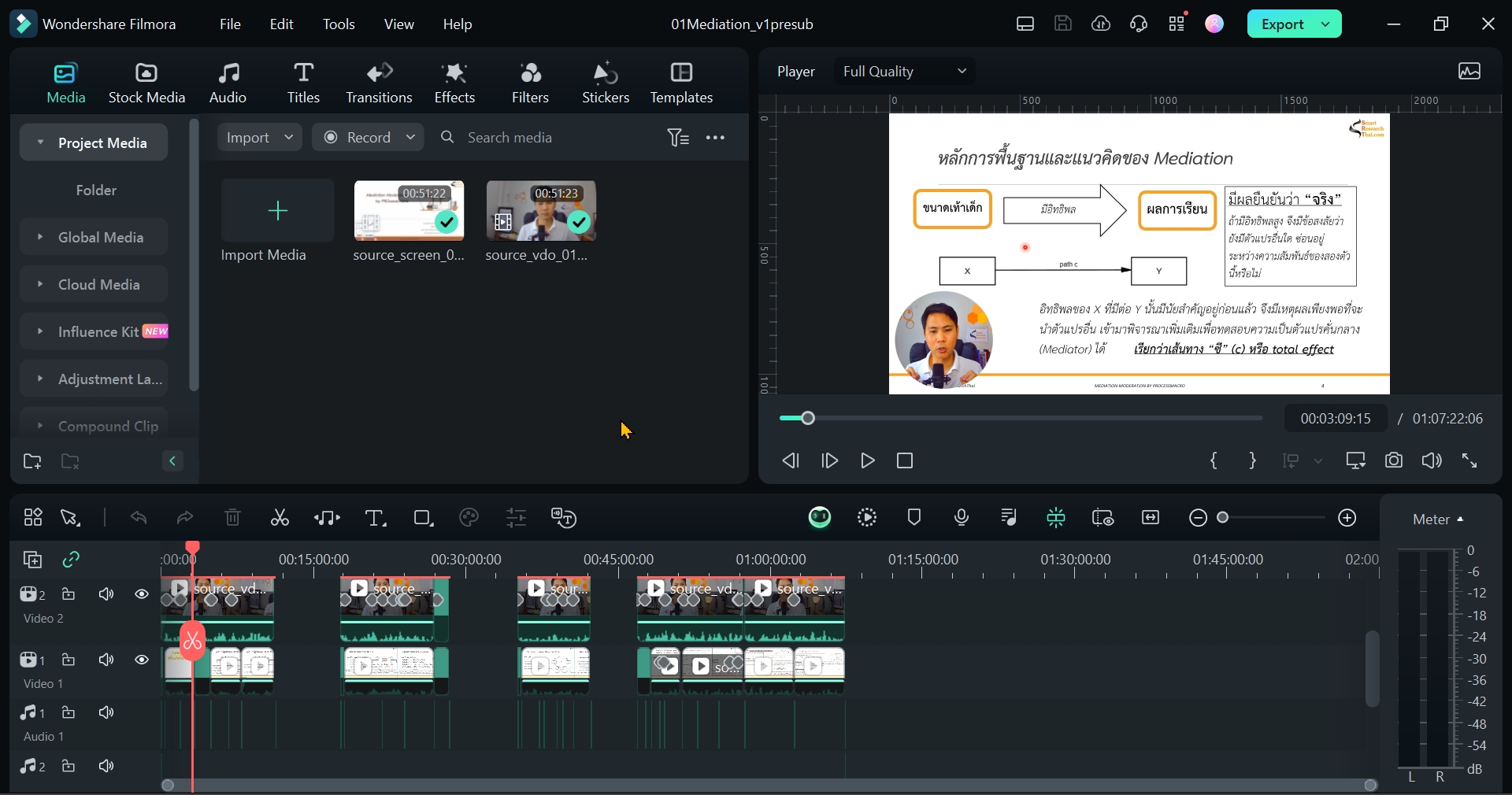The height and width of the screenshot is (795, 1512).
Task: Open the Stickers panel
Action: (x=606, y=83)
